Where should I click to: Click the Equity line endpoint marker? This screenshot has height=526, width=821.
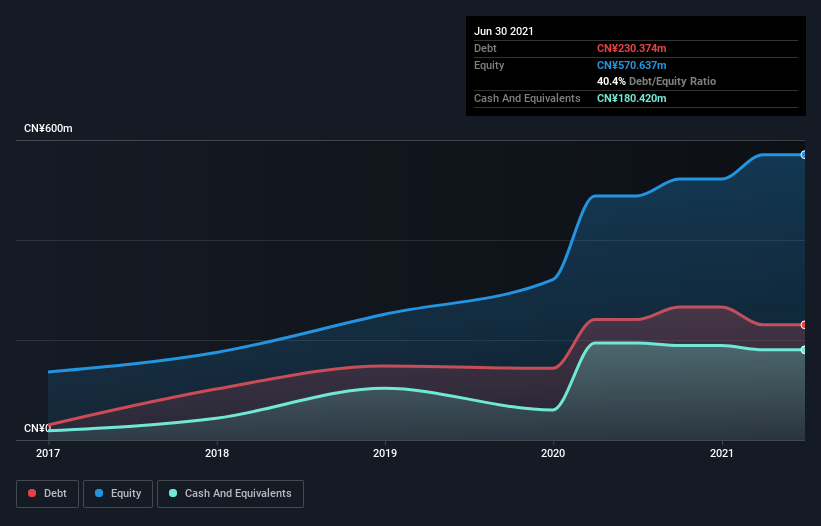(x=804, y=155)
